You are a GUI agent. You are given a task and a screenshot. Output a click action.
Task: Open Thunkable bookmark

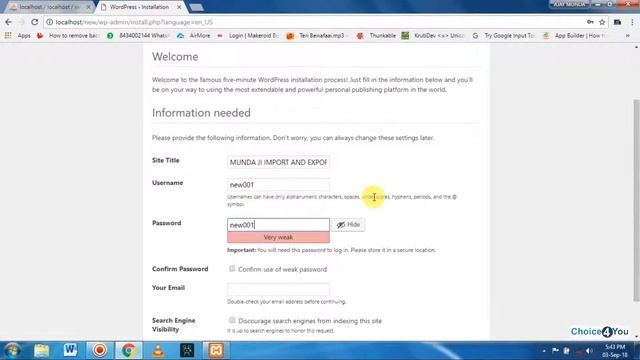(376, 36)
